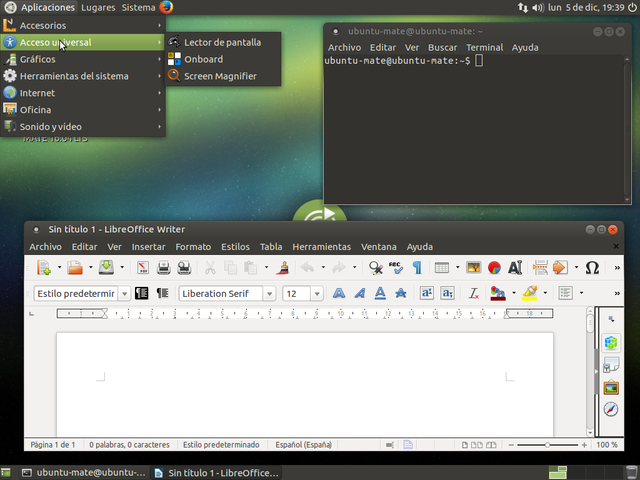Open the sidebar Properties deck
The image size is (640, 480).
pyautogui.click(x=611, y=342)
